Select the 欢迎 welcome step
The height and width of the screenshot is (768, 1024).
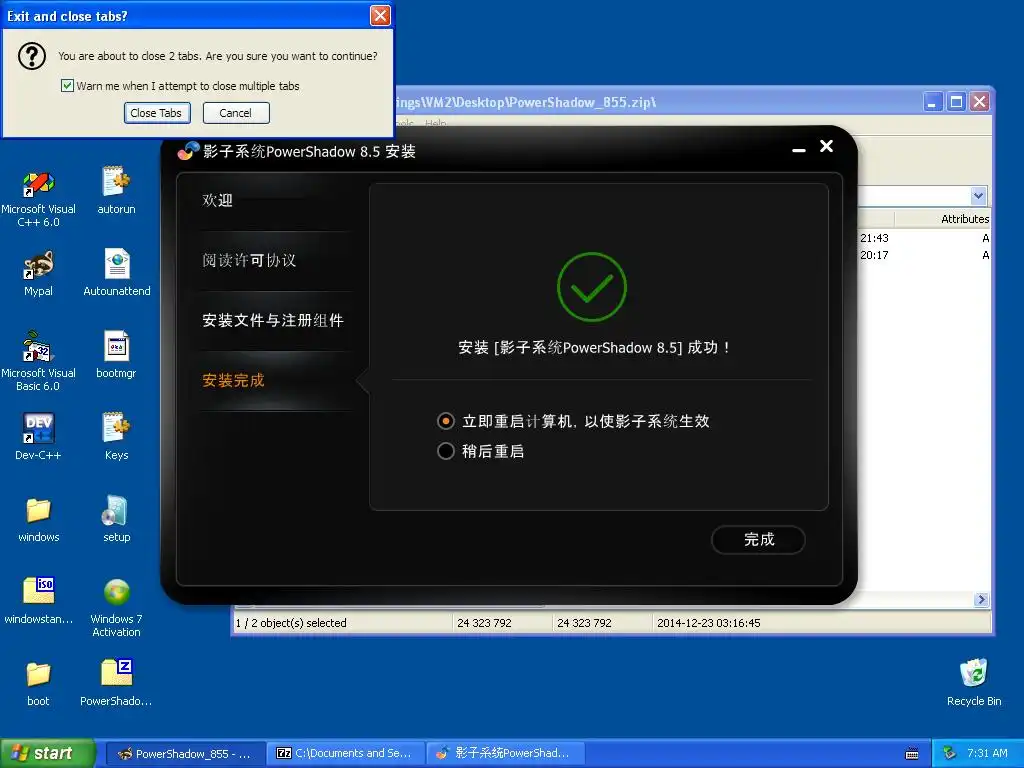pos(217,200)
